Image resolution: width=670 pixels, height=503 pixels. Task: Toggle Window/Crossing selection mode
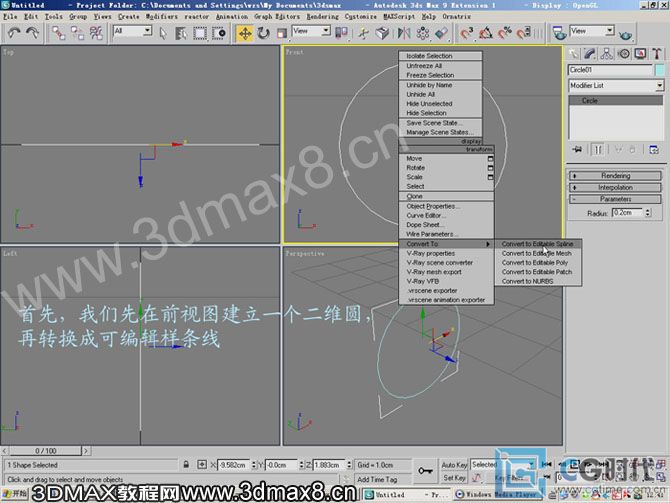(x=219, y=33)
